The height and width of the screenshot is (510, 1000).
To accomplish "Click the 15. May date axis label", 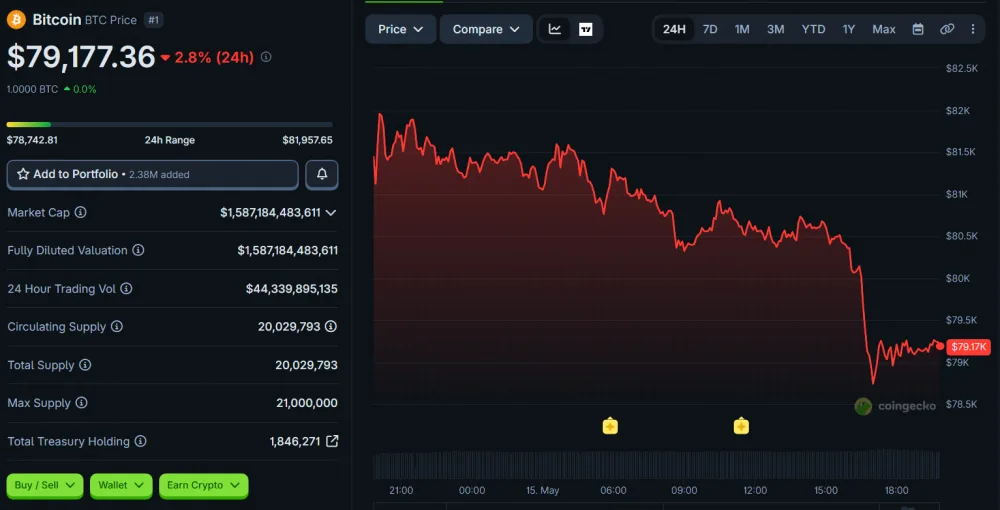I will (542, 491).
